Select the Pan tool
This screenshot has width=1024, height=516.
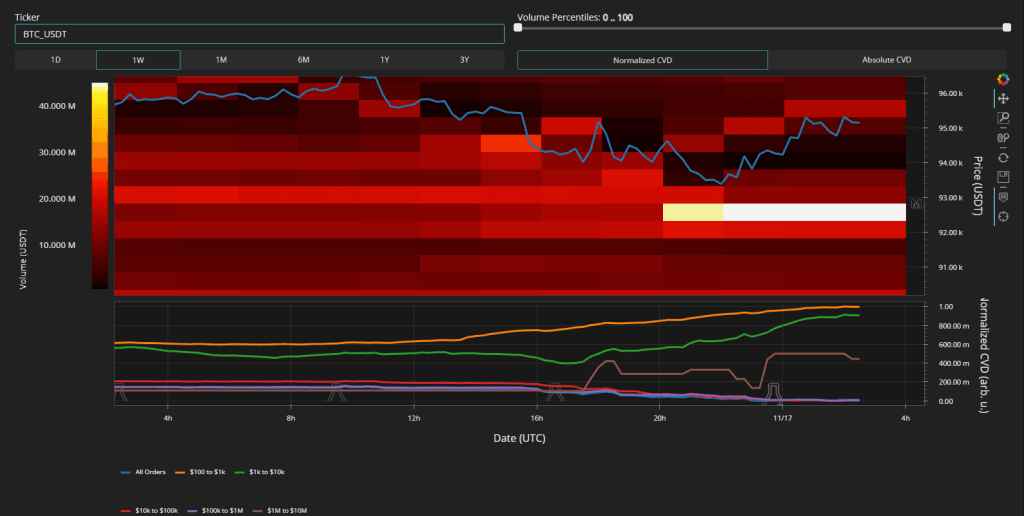coord(1003,98)
